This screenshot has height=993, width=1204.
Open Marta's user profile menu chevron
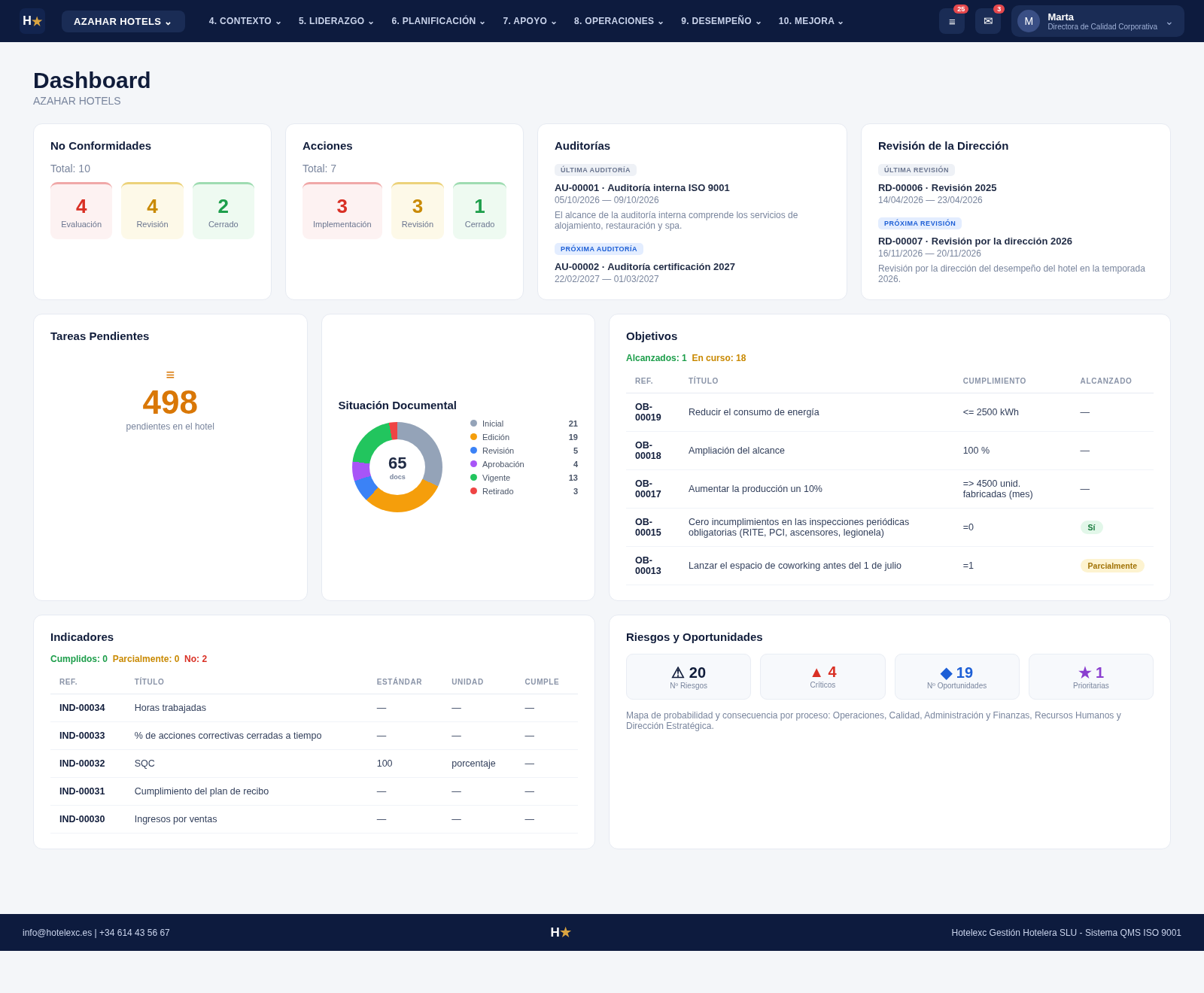(x=1169, y=22)
